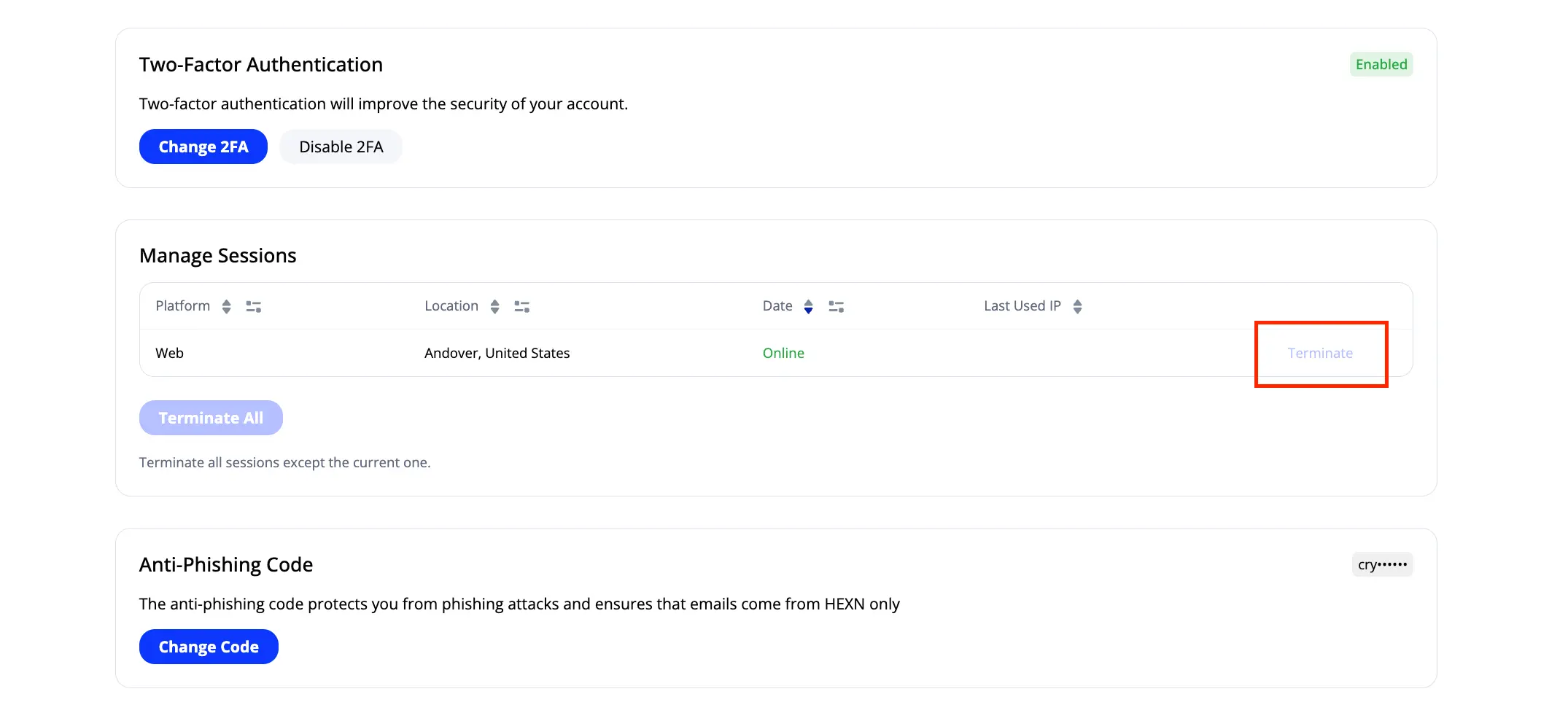Open the Location column filter
Viewport: 1568px width, 713px height.
coord(522,307)
